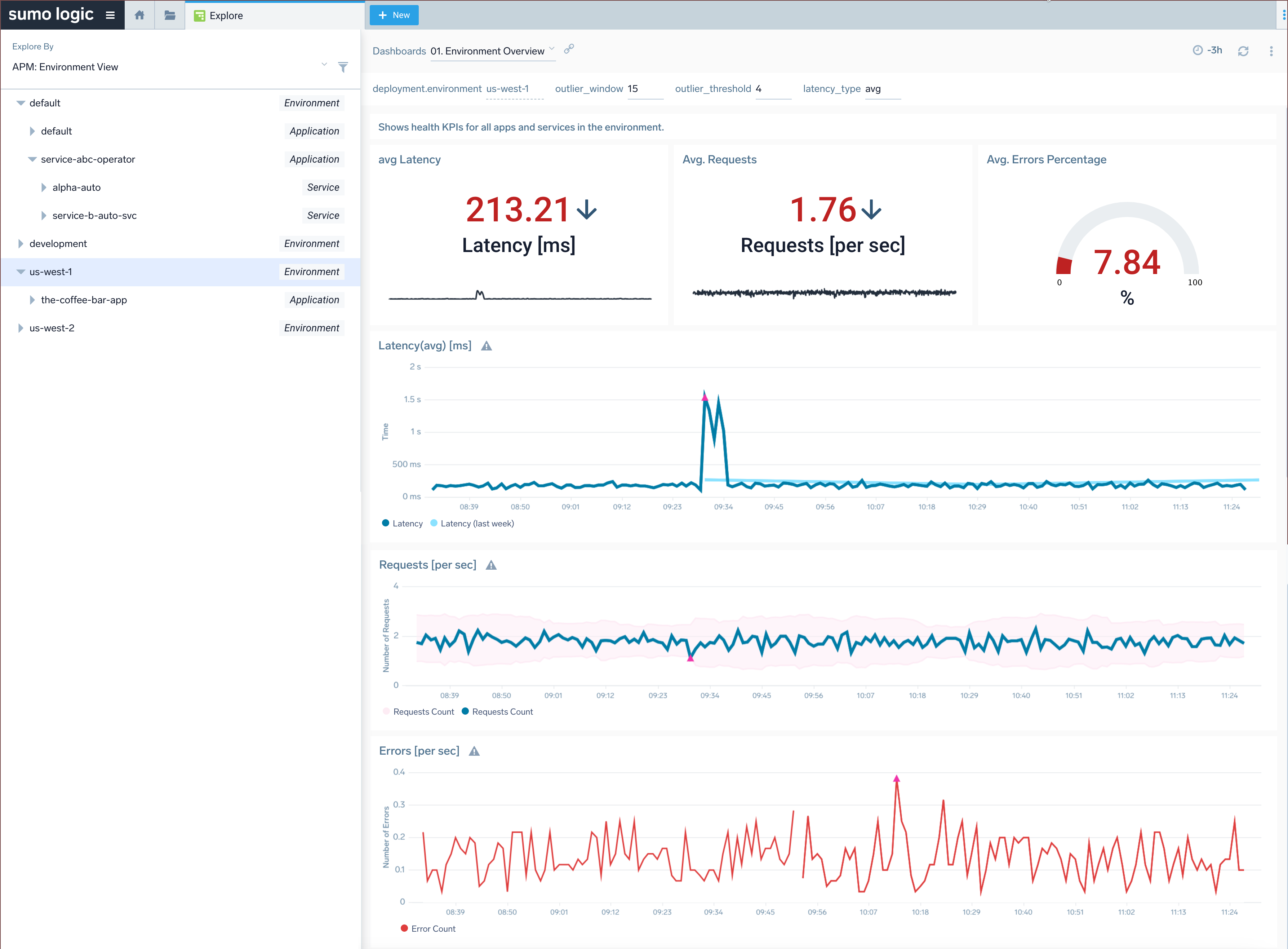Switch to the Explore tab
Screen dimensions: 1288x949
click(x=275, y=16)
